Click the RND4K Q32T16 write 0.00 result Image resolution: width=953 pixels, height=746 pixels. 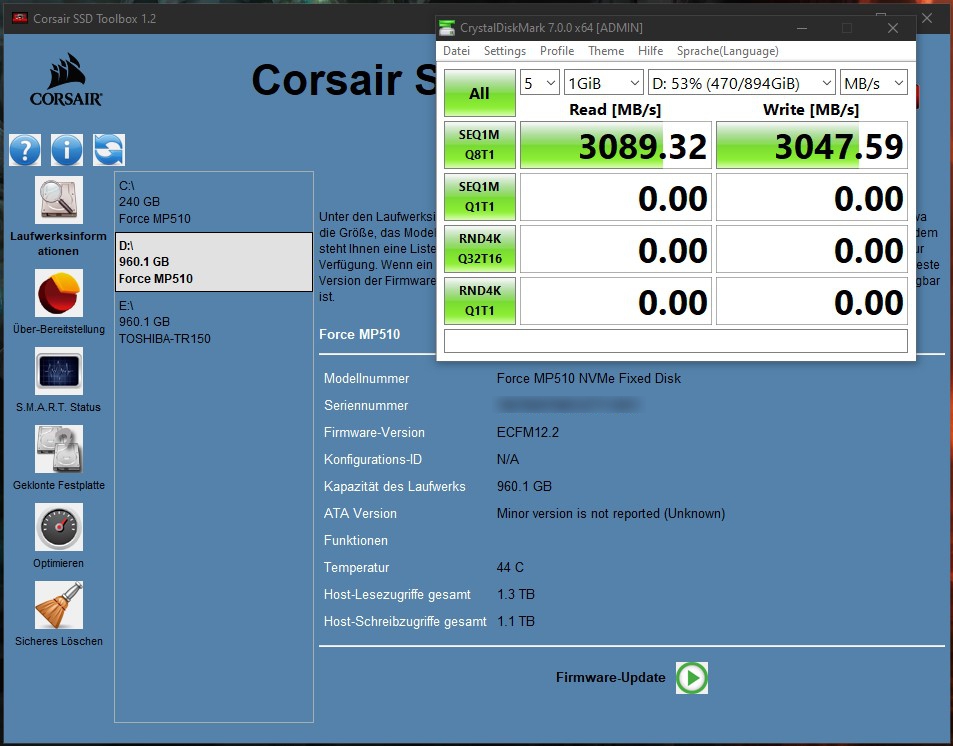(812, 249)
